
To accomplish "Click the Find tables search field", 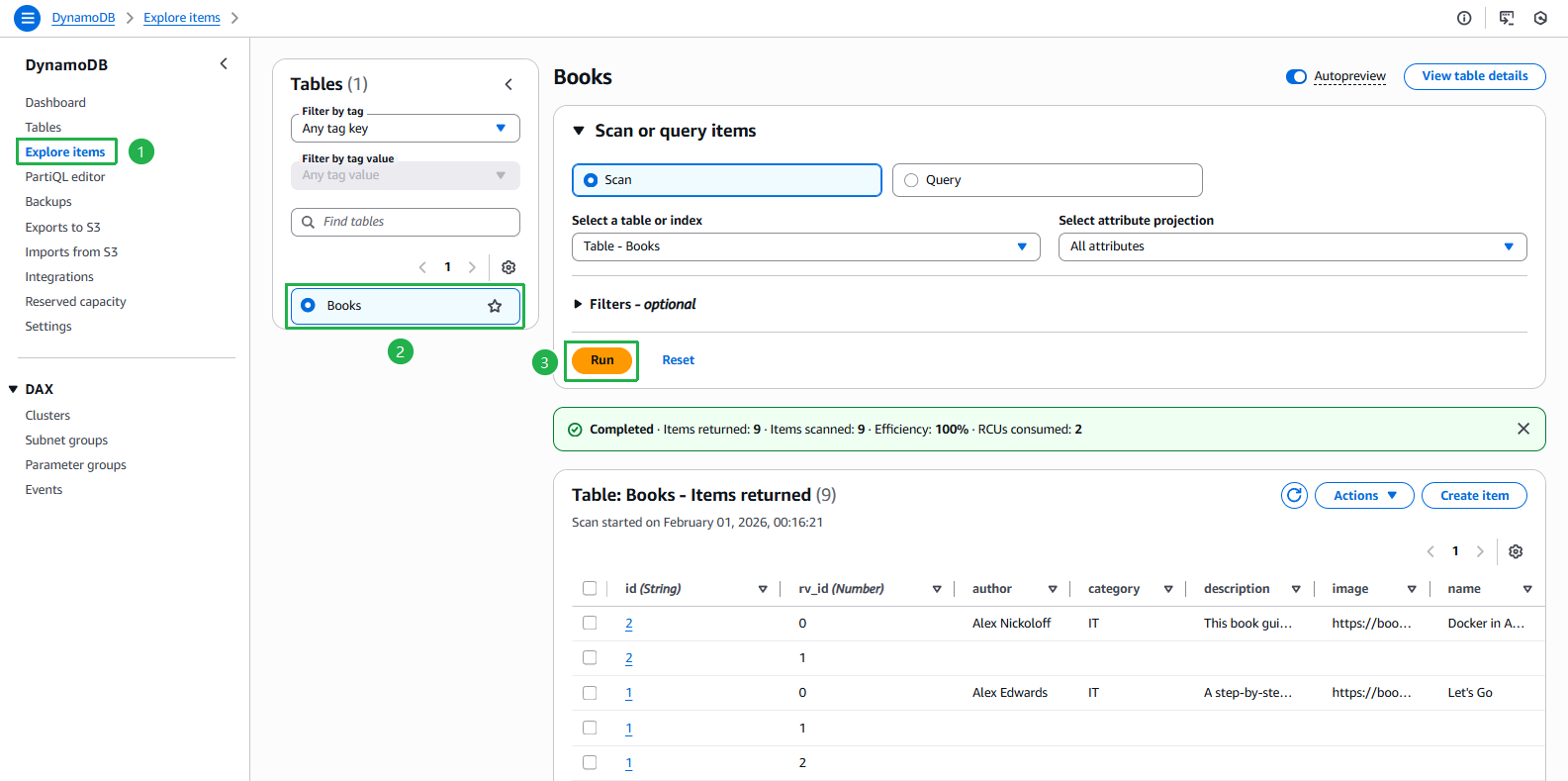I will pos(406,222).
